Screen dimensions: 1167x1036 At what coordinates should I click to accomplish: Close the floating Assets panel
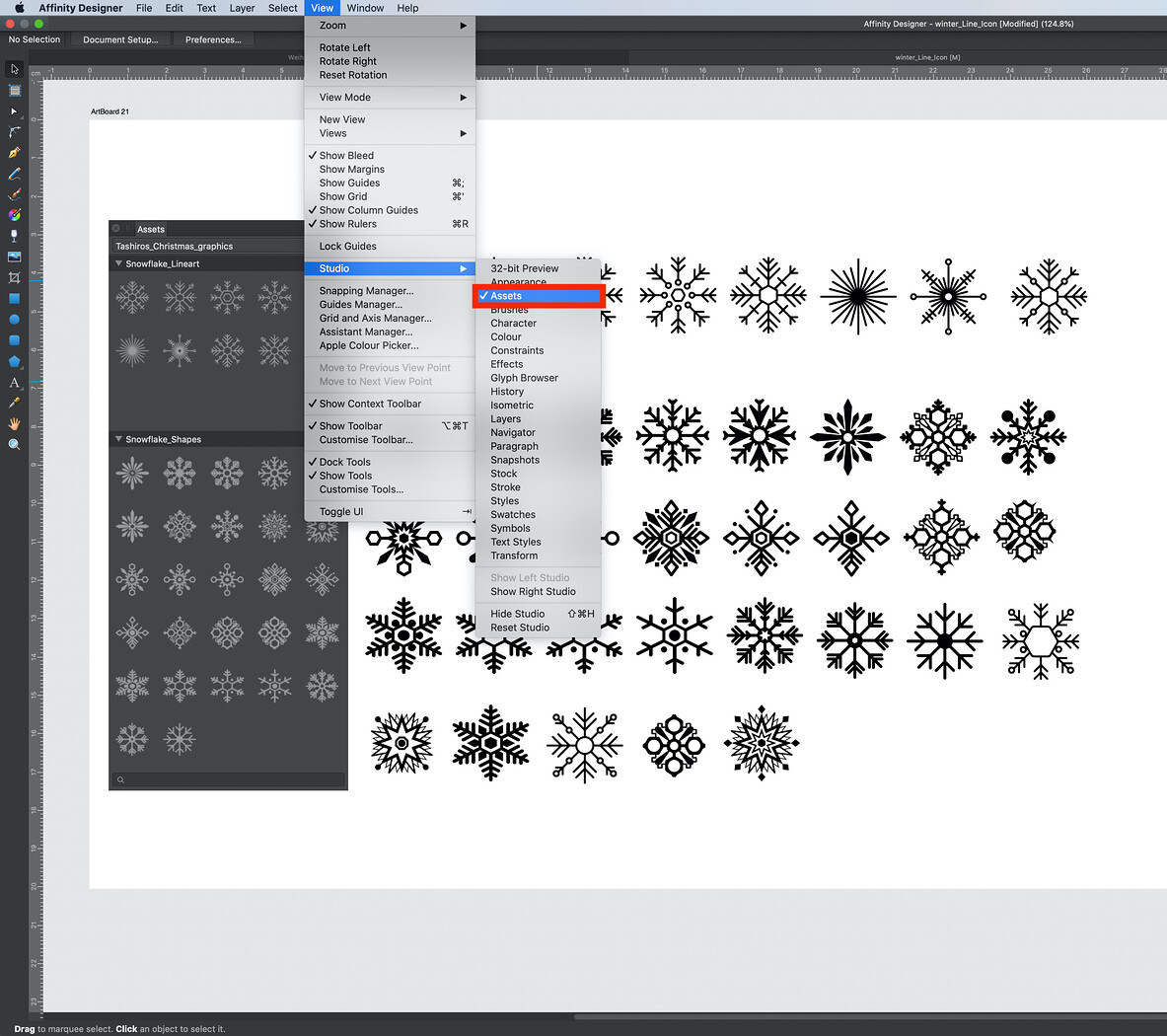116,229
